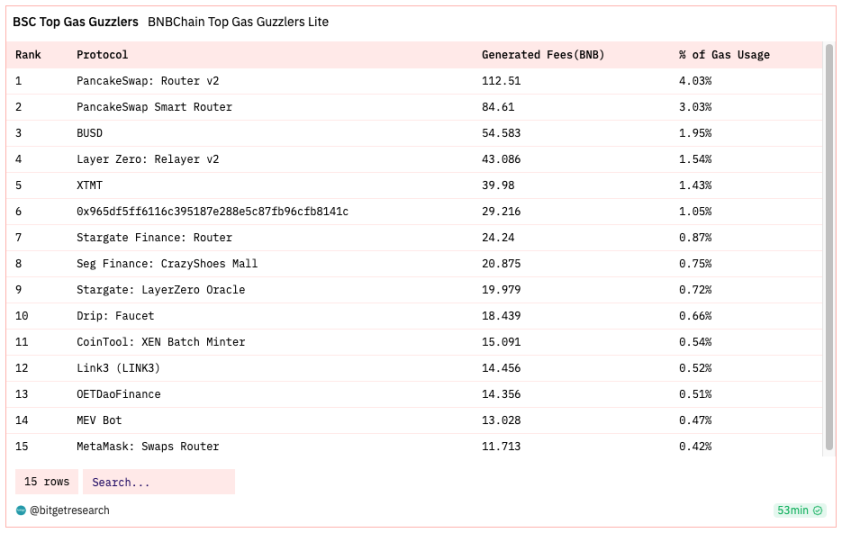Select the Stargate Finance: Router row
This screenshot has width=842, height=533.
click(414, 238)
